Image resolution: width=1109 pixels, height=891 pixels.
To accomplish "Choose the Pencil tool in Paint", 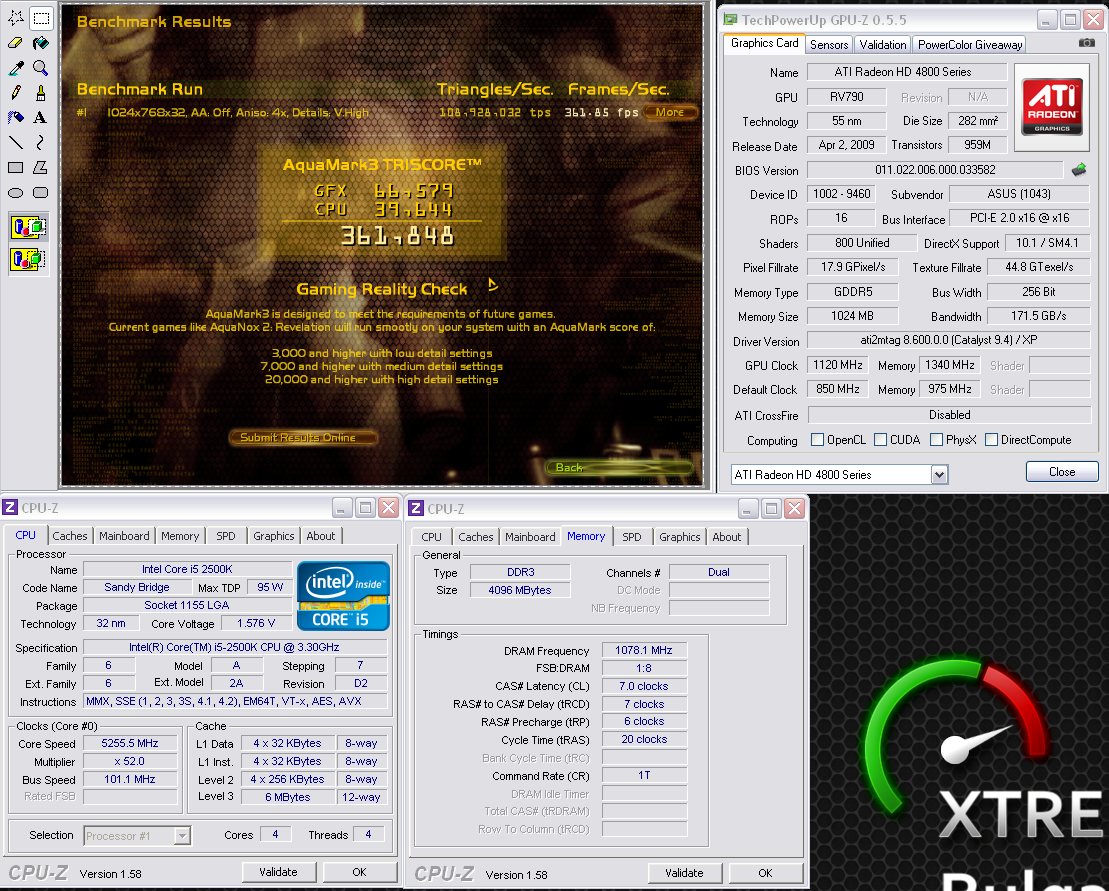I will tap(16, 93).
